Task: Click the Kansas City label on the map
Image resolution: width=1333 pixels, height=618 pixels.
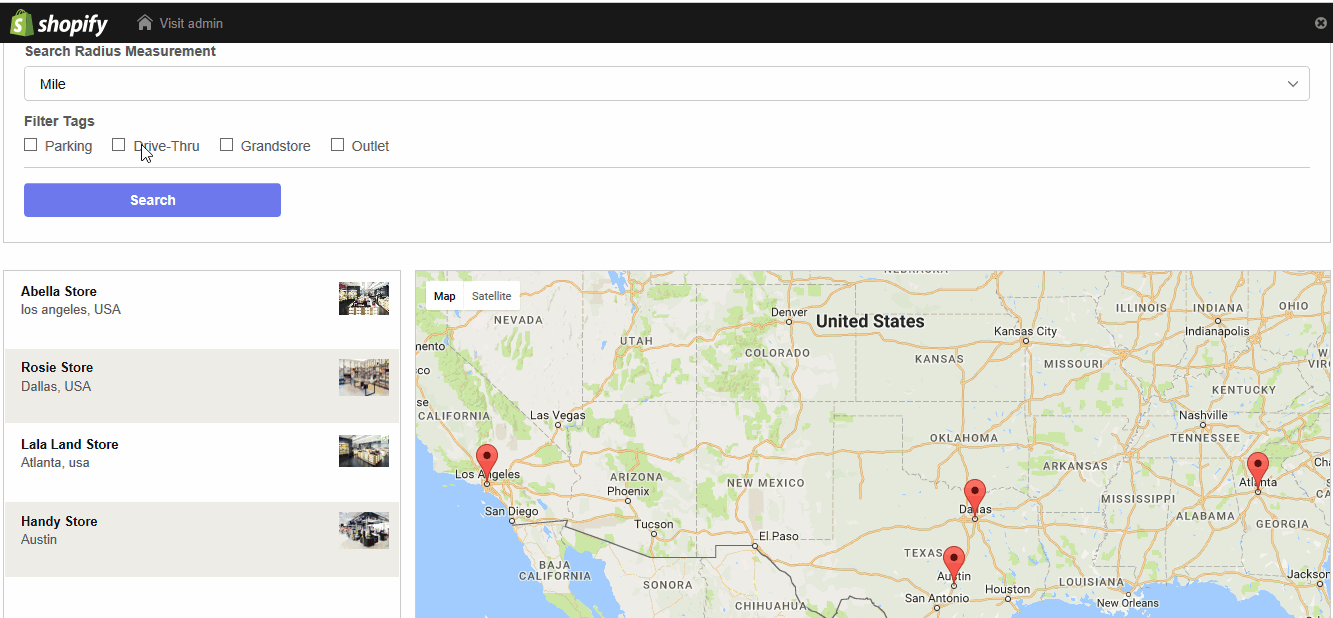Action: (1025, 331)
